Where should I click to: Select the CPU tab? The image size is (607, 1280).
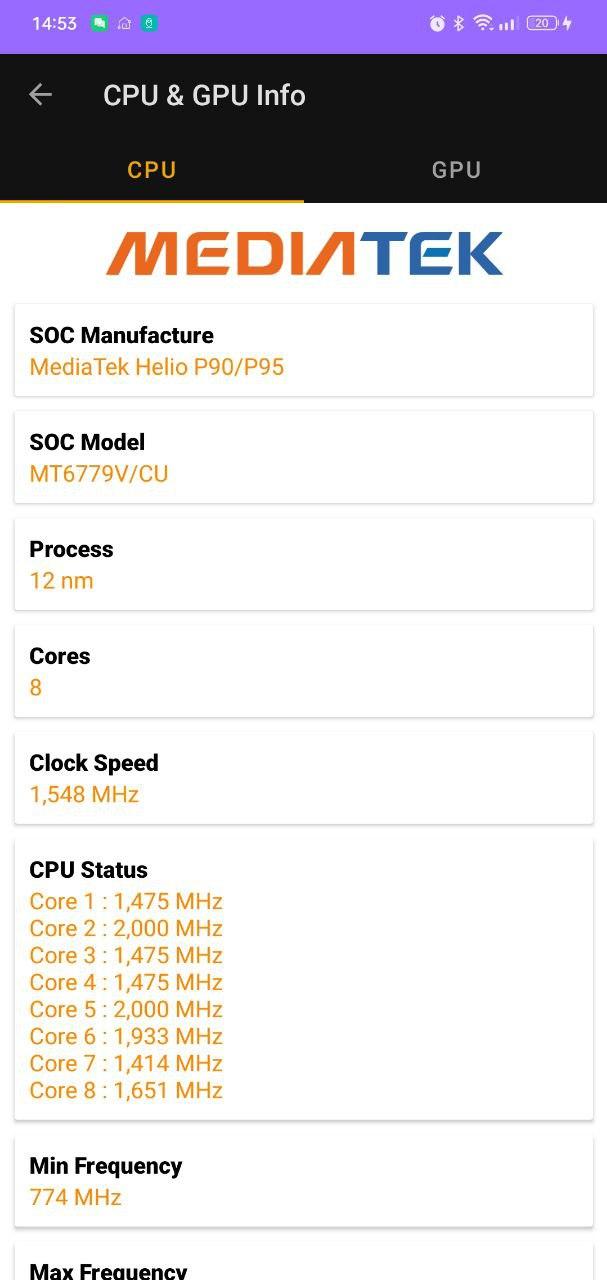click(x=152, y=170)
